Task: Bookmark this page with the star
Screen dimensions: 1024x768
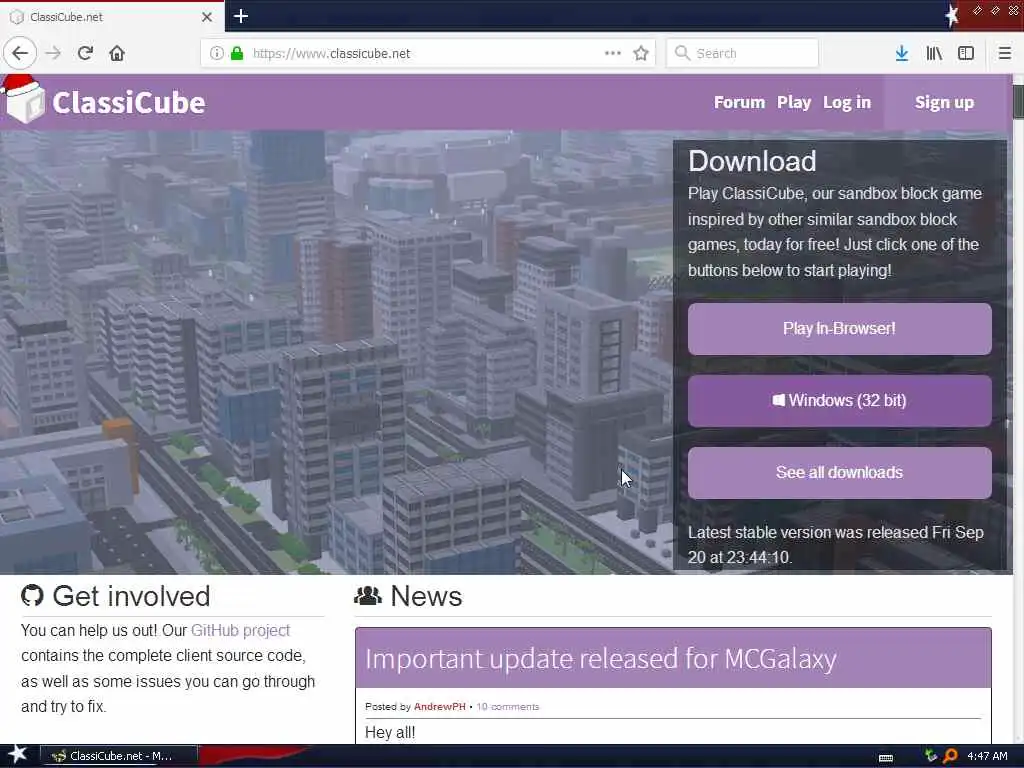Action: tap(641, 53)
